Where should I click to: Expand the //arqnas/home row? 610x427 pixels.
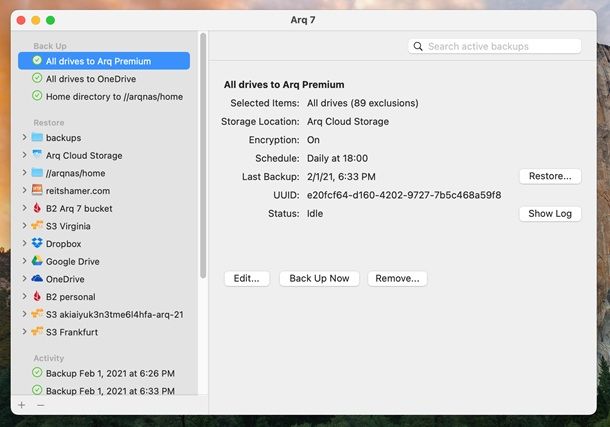pos(24,173)
